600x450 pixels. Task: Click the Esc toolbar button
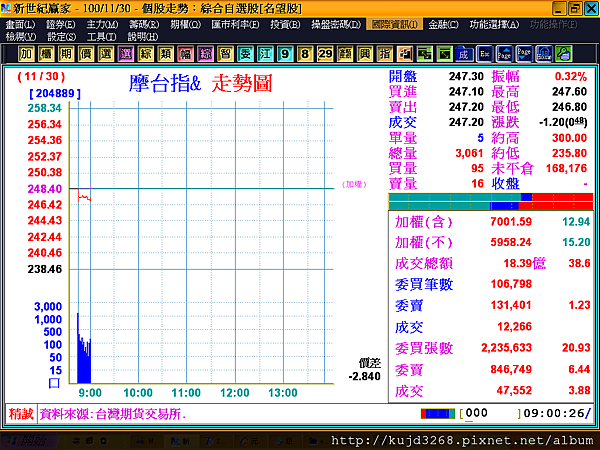(x=484, y=54)
